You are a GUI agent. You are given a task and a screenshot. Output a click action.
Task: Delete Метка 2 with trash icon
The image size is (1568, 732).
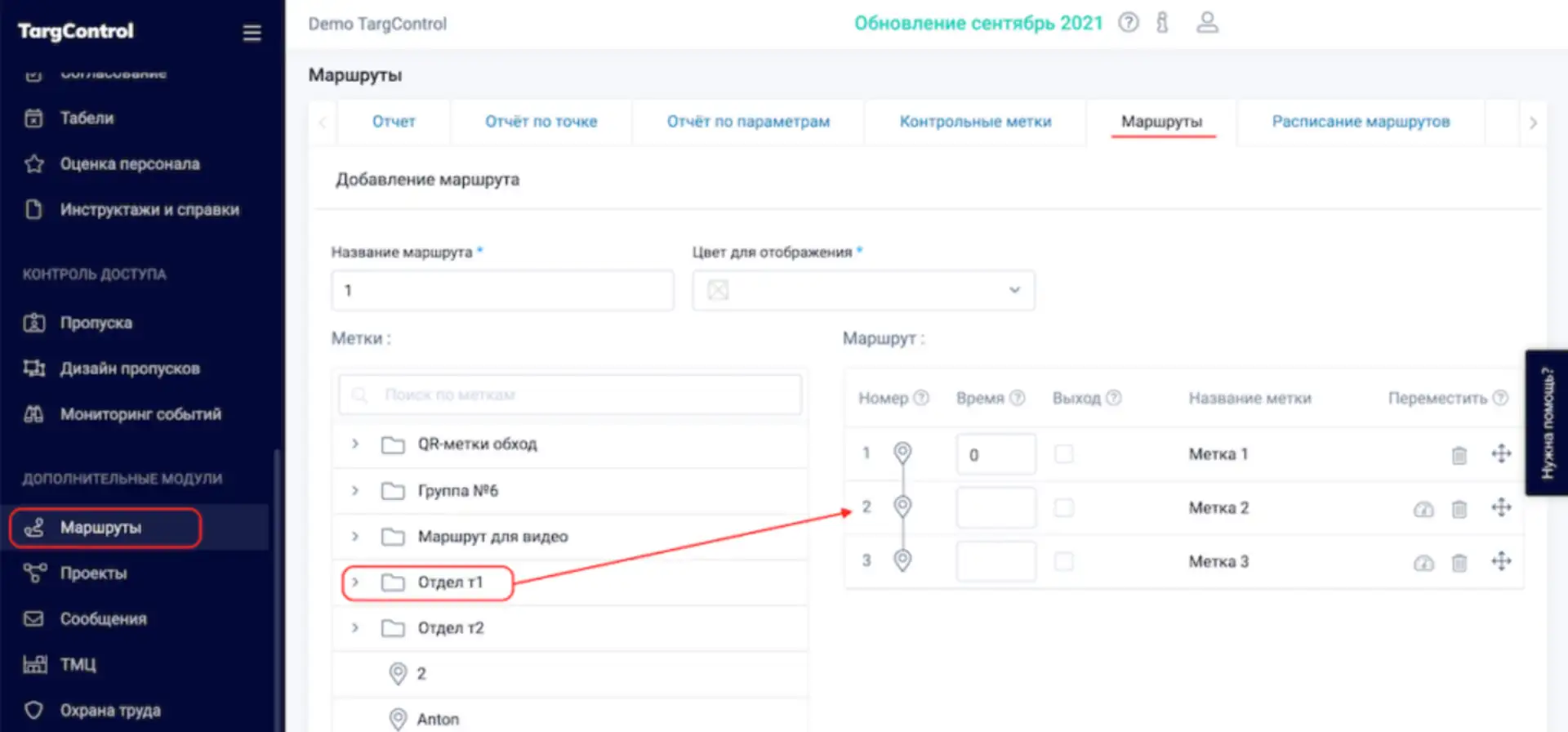pos(1459,509)
